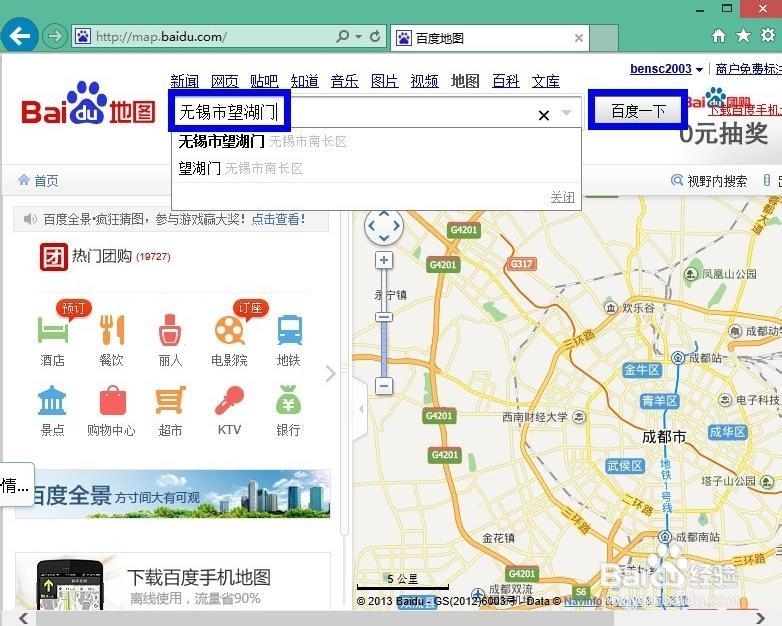Select suggestion 望湖门 无锡市南长区
The image size is (782, 626).
(377, 169)
